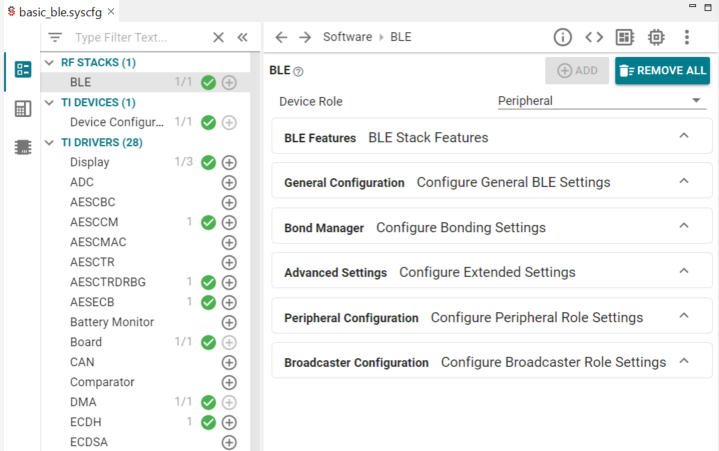Screen dimensions: 719x451
Task: Click the green check on DMA row
Action: pyautogui.click(x=209, y=402)
